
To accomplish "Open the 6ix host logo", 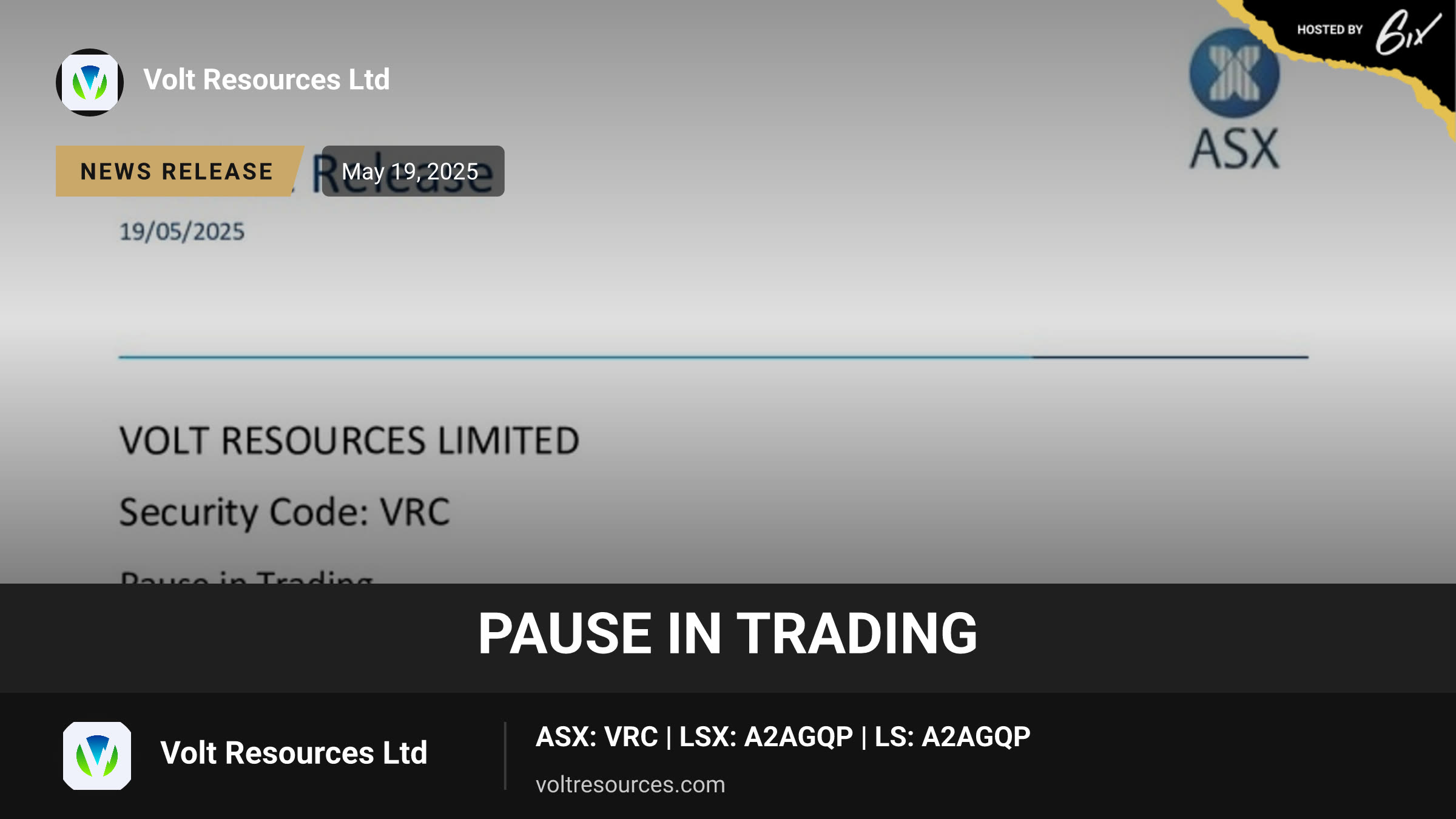I will click(1407, 32).
